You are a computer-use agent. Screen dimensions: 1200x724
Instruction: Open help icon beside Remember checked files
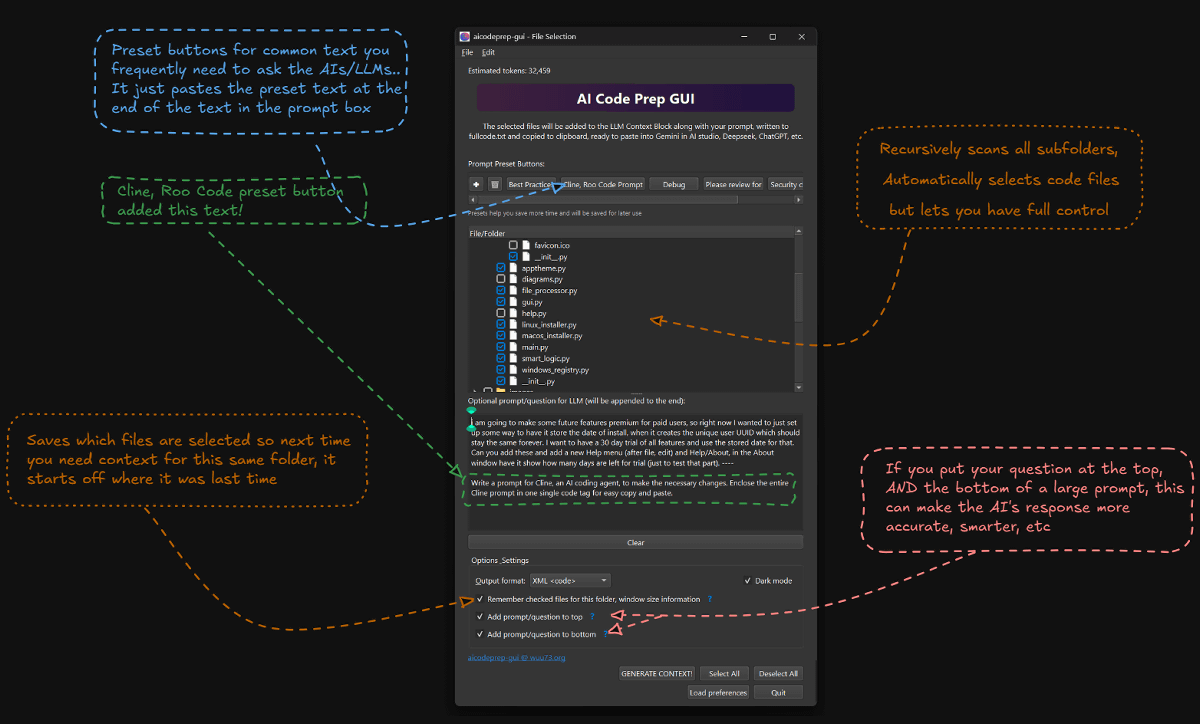click(x=710, y=599)
